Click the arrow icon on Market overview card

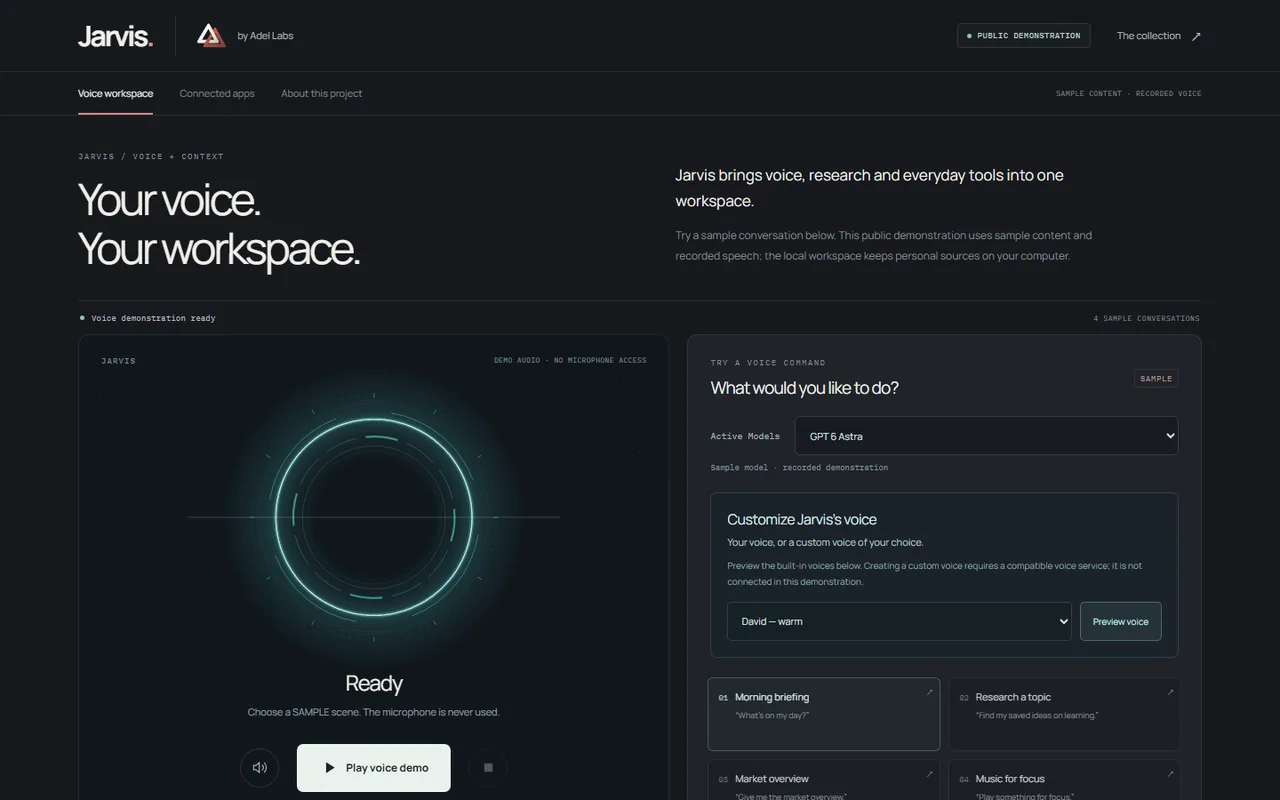(929, 774)
